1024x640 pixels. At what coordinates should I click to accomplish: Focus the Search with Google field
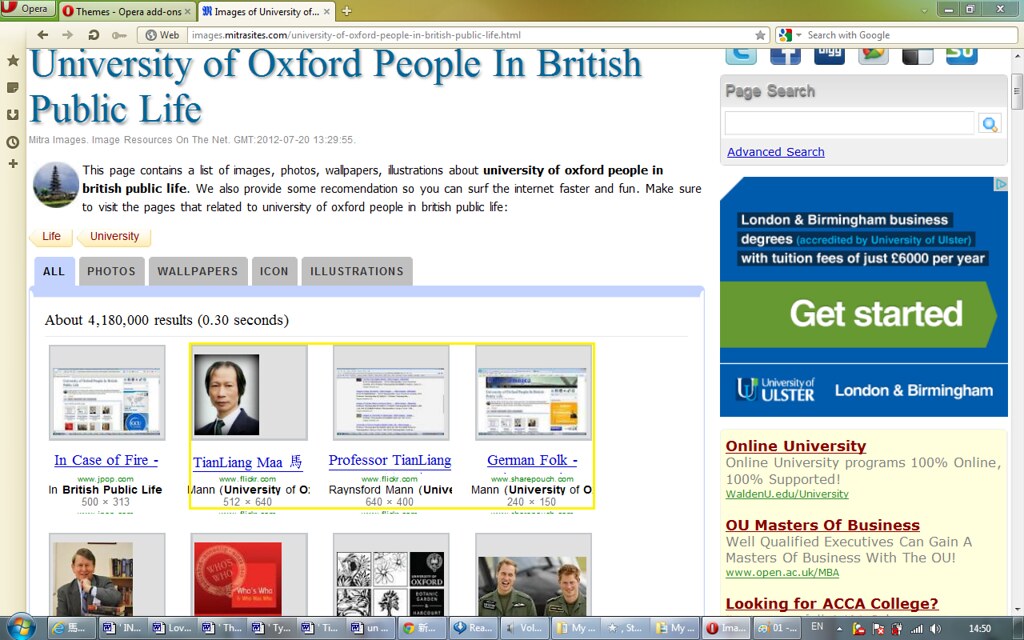click(911, 35)
